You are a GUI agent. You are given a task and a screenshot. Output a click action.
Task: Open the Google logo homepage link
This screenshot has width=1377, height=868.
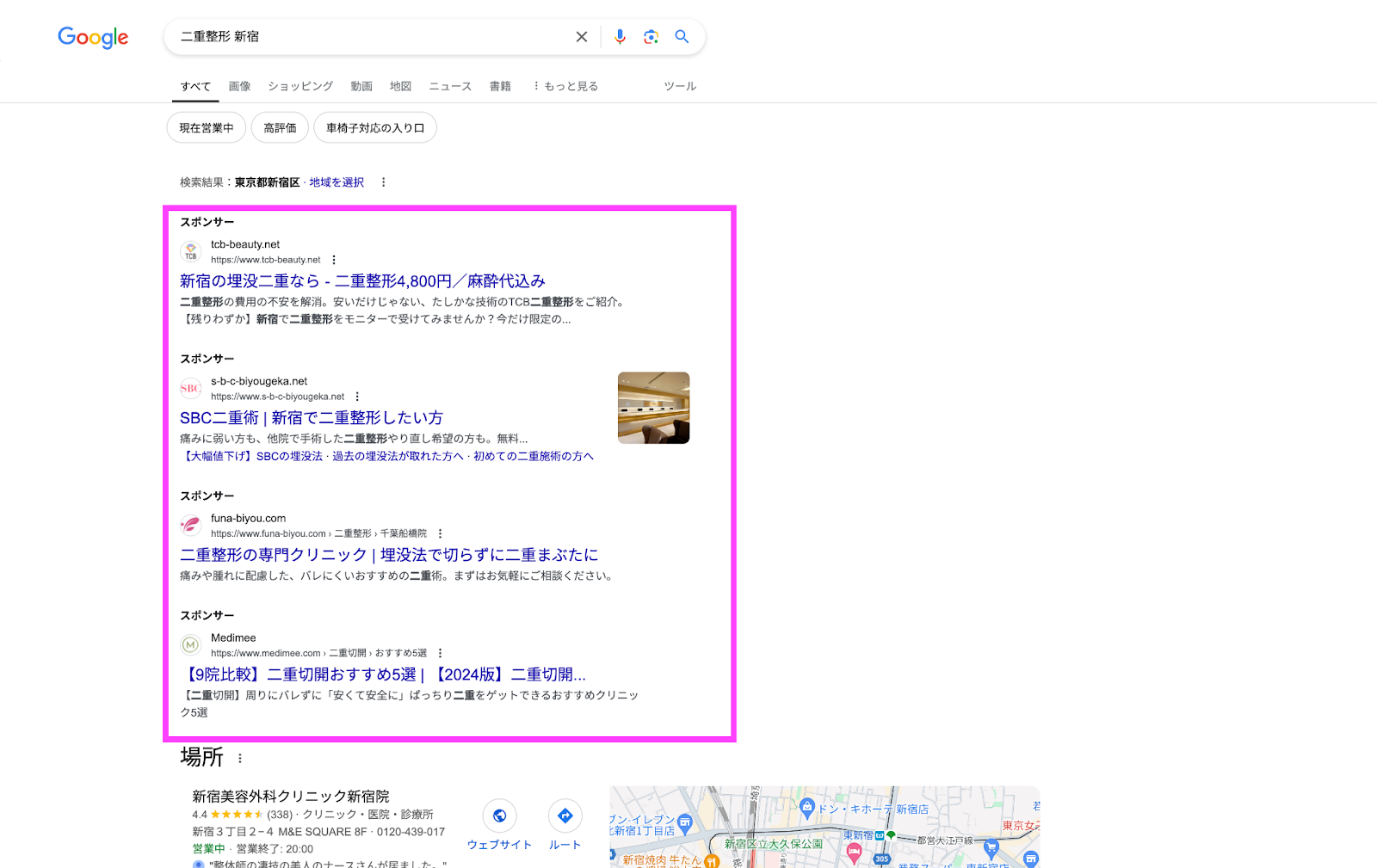(93, 37)
